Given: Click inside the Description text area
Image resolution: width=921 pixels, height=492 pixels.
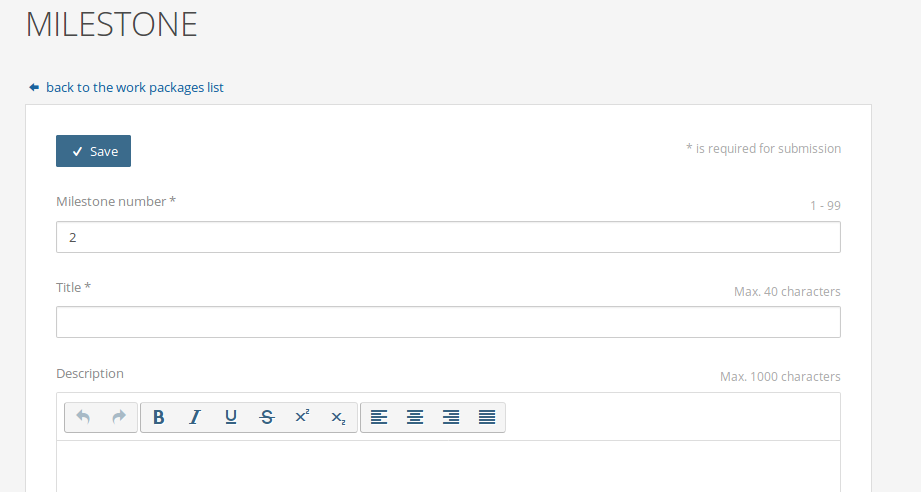Looking at the screenshot, I should coord(448,466).
